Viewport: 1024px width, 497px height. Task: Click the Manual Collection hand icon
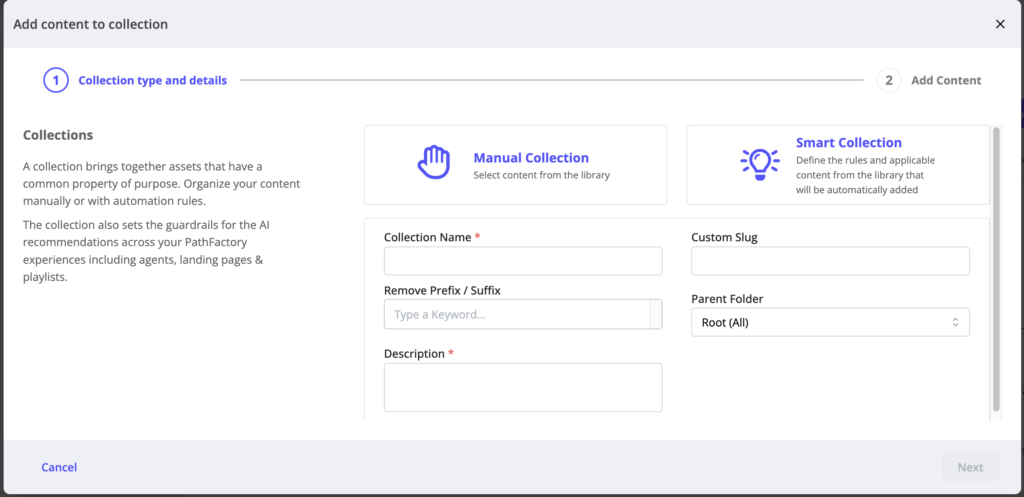tap(433, 164)
